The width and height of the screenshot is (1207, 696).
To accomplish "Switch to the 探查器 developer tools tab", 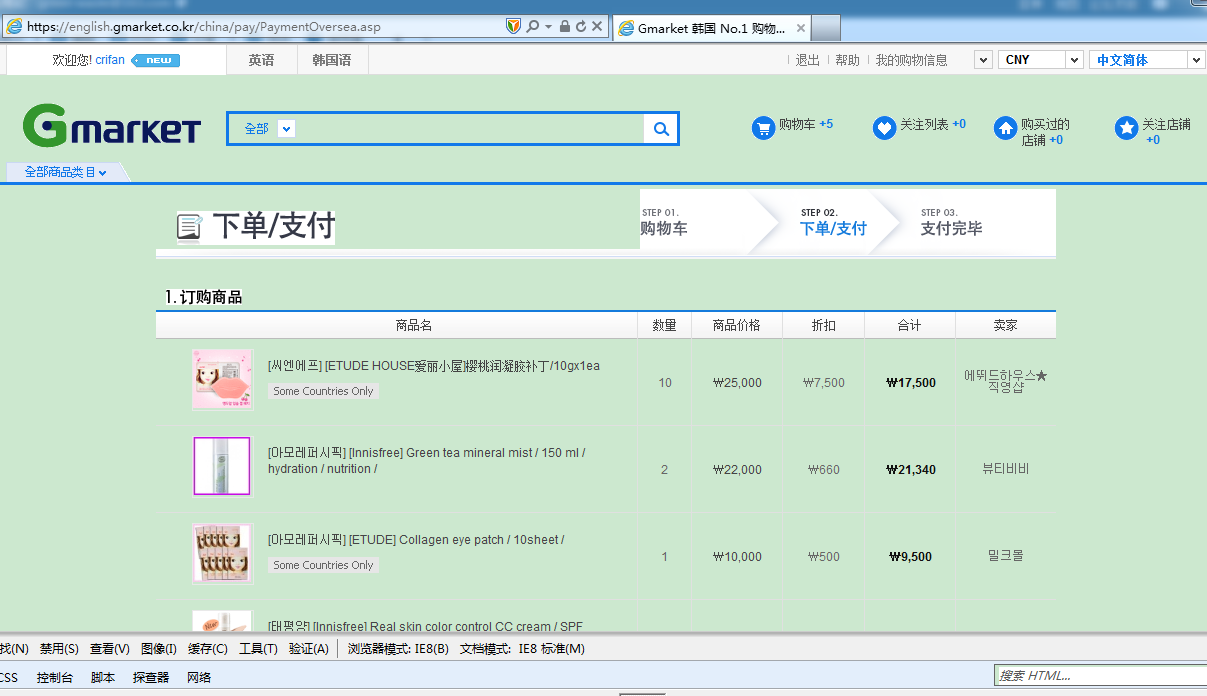I will click(151, 678).
